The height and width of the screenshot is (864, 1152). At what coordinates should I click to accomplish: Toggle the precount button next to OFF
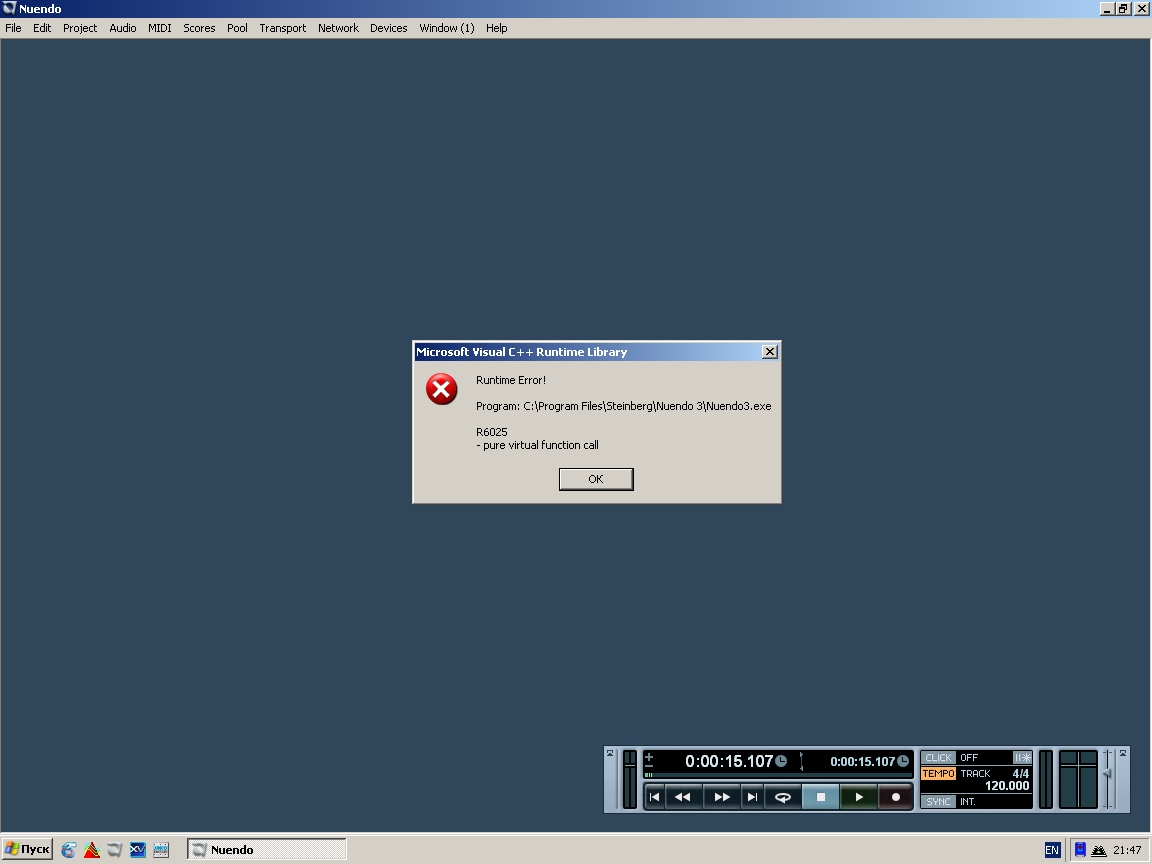[1022, 757]
